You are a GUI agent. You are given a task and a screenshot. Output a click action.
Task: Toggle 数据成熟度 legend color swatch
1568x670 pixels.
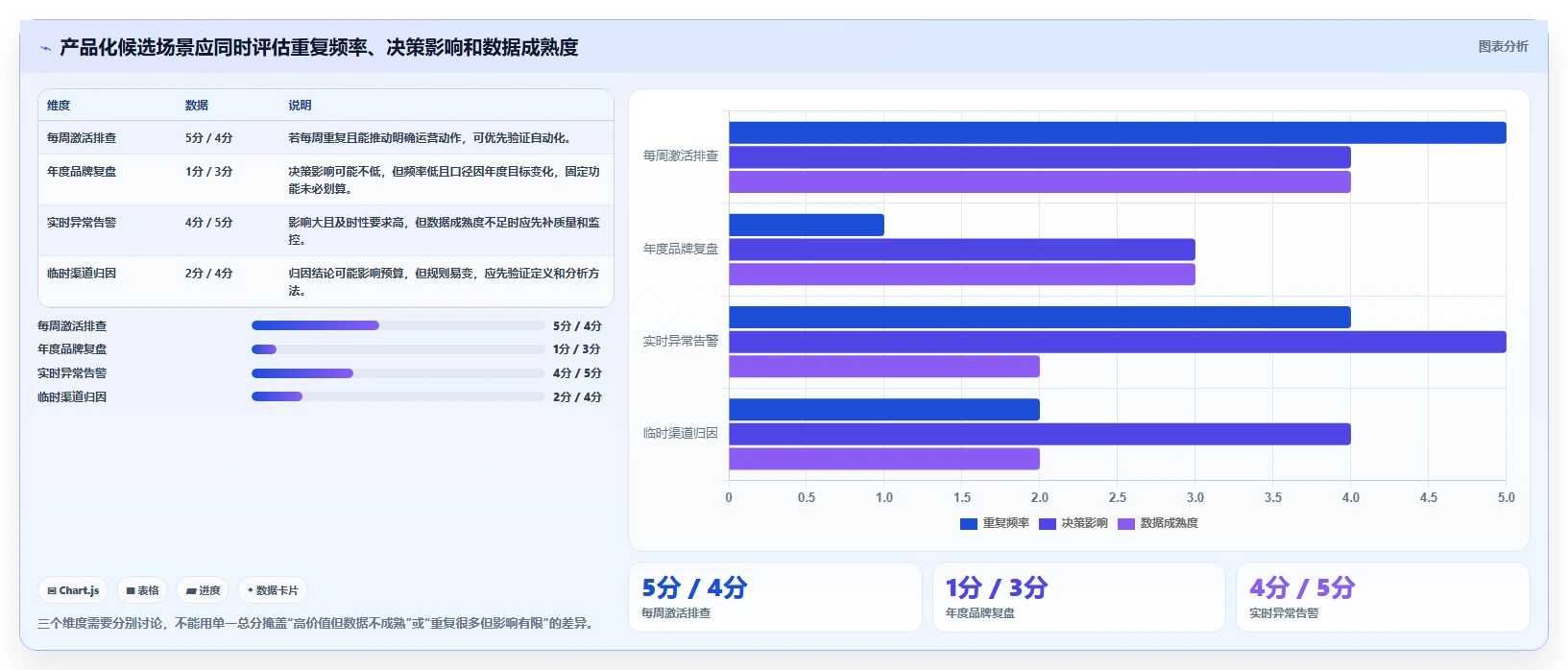tap(1125, 524)
